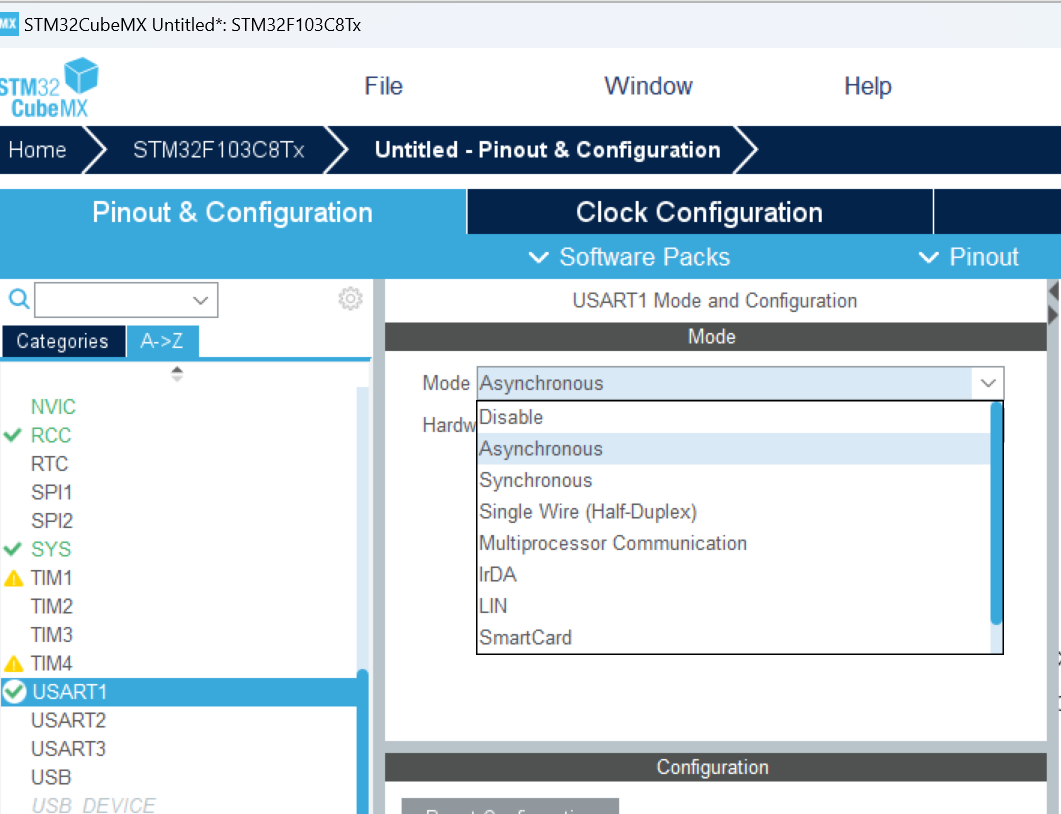Viewport: 1061px width, 814px height.
Task: Choose Single Wire (Half-Duplex) mode
Action: [733, 512]
